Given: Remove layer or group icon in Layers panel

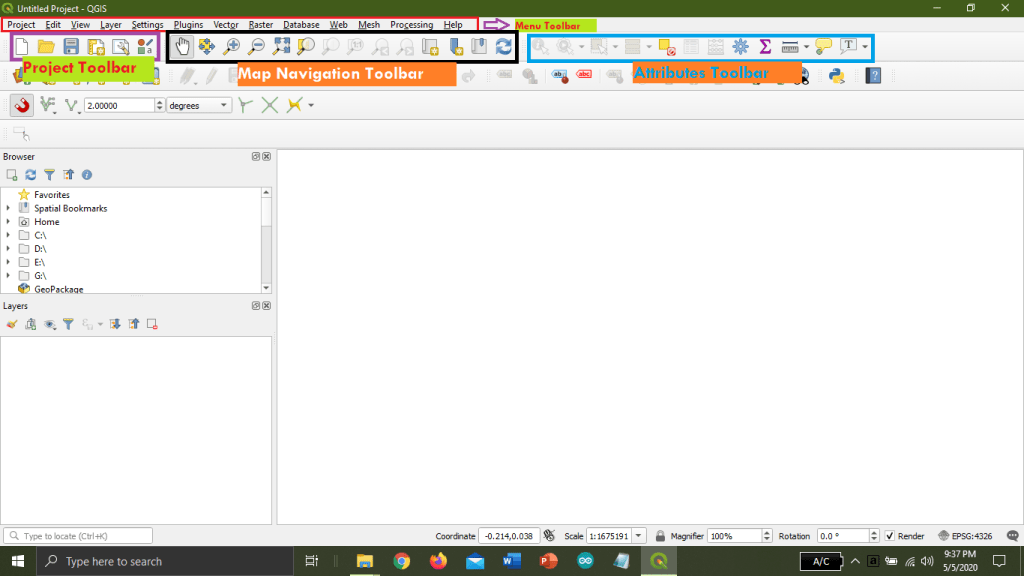Looking at the screenshot, I should pyautogui.click(x=152, y=324).
